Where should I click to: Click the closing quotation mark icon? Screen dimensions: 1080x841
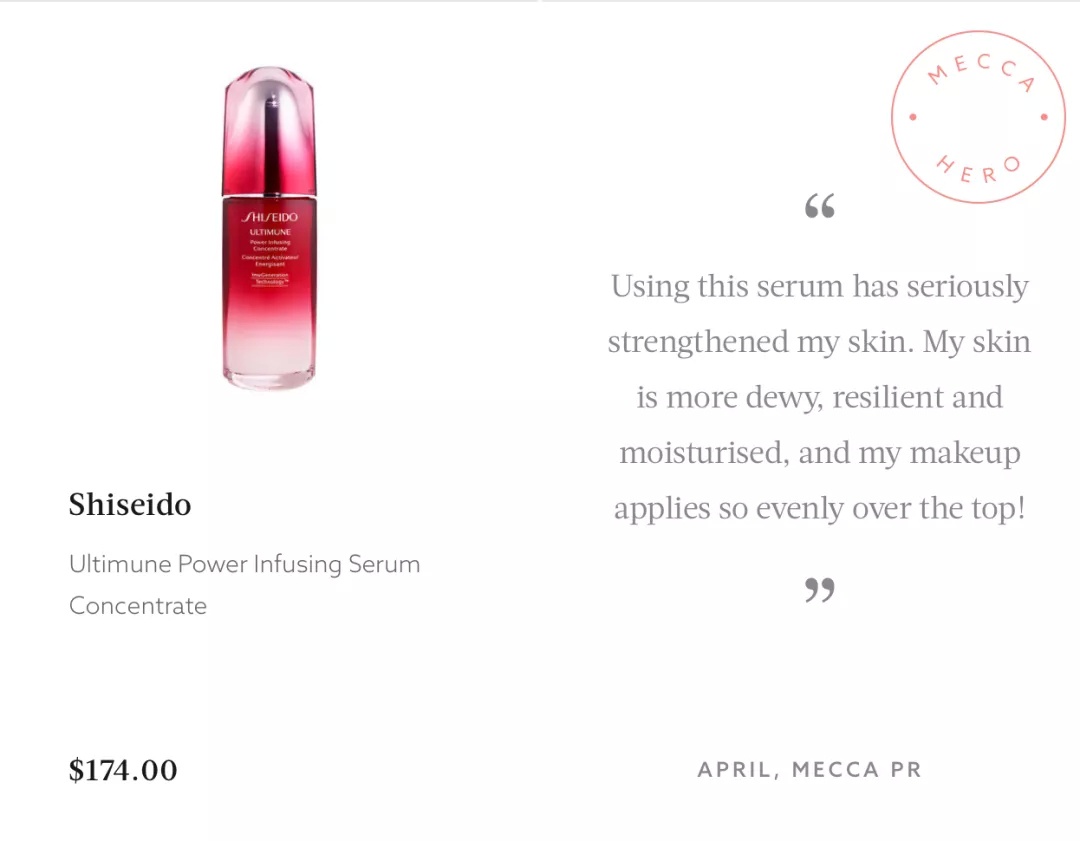pyautogui.click(x=820, y=590)
